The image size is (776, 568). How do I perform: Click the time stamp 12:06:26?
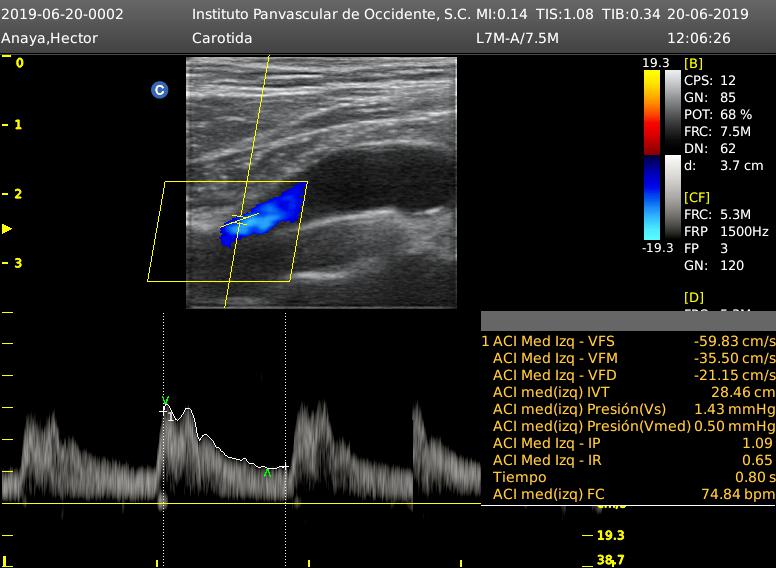pyautogui.click(x=699, y=38)
